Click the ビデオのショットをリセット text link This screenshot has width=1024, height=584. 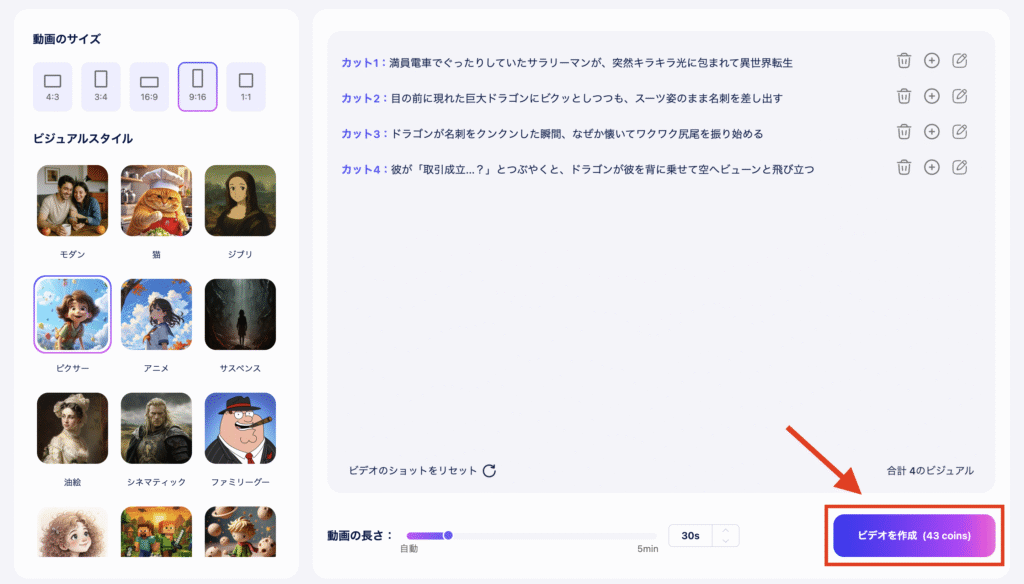[x=413, y=471]
